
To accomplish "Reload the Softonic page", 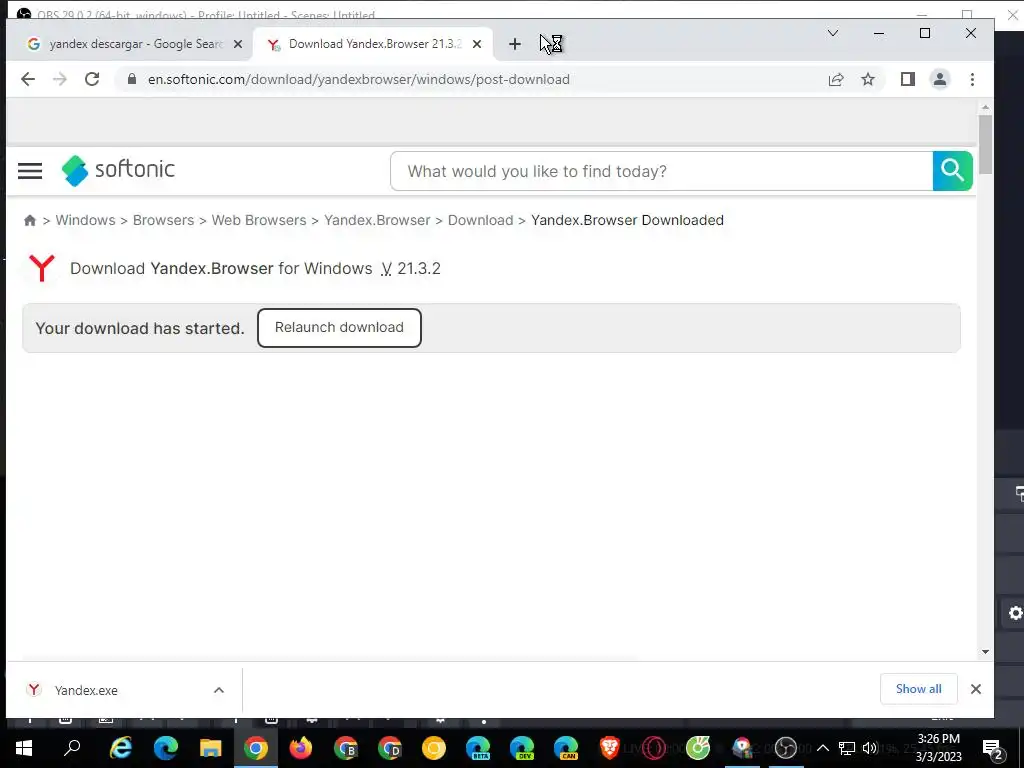I will pyautogui.click(x=92, y=79).
